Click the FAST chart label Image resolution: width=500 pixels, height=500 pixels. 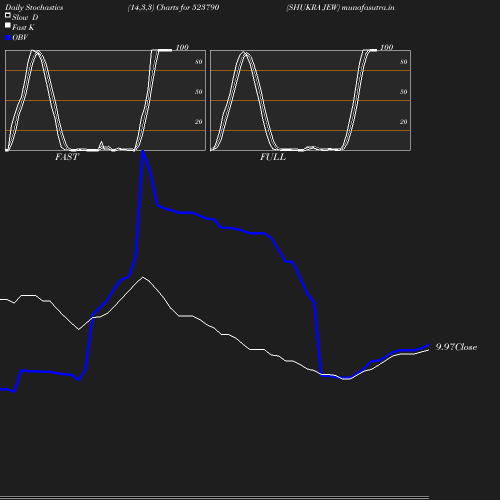click(67, 157)
